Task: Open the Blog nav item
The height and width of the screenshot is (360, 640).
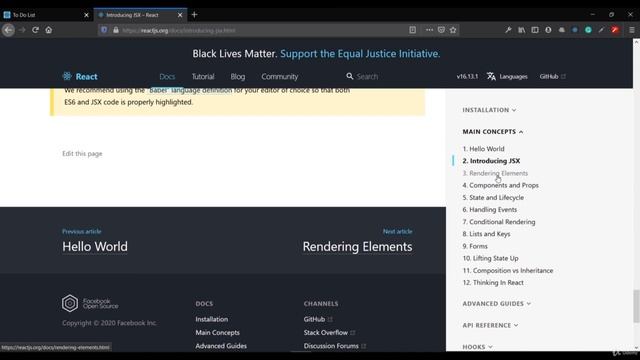Action: 238,76
